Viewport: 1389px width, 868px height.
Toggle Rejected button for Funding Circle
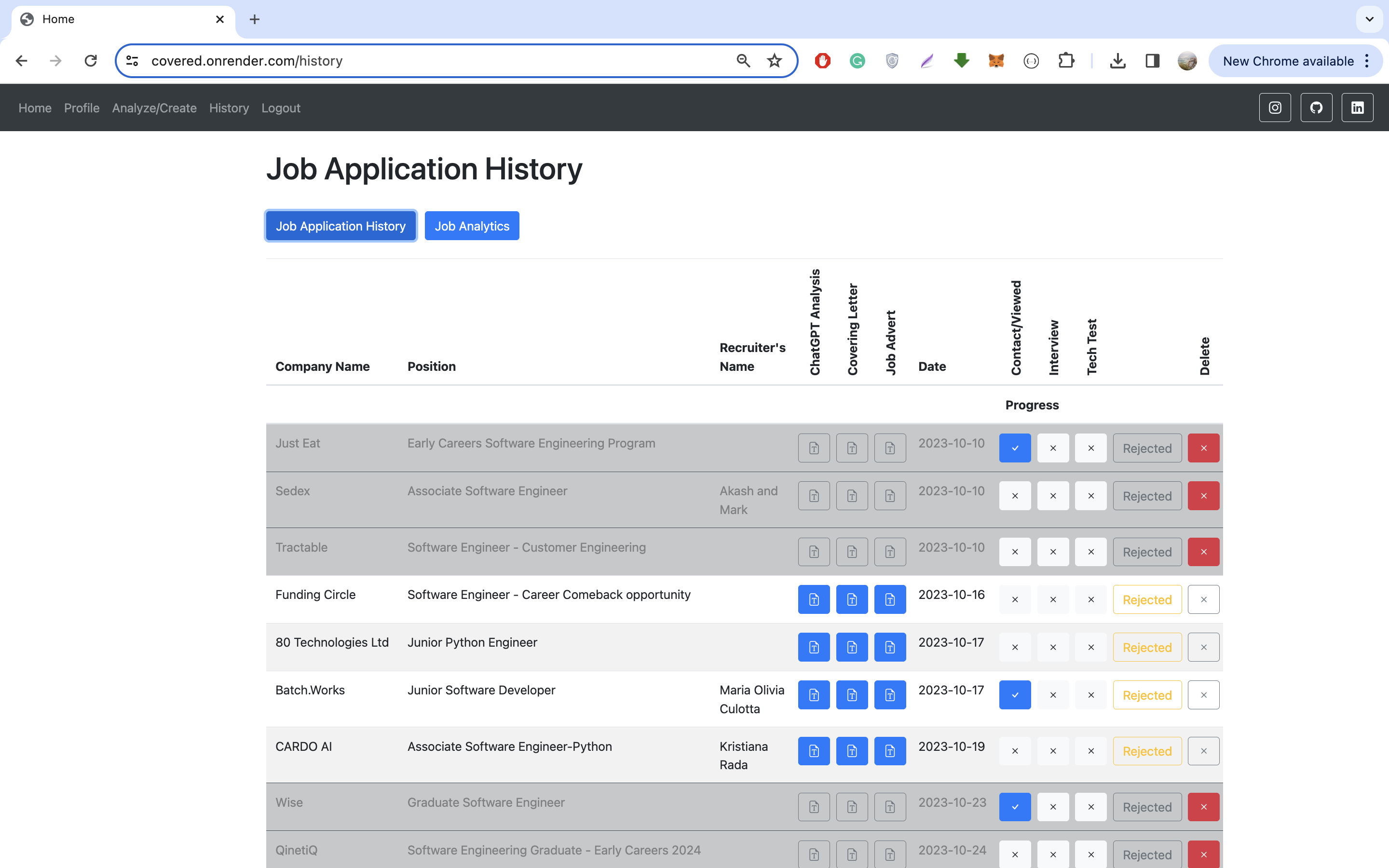tap(1147, 599)
